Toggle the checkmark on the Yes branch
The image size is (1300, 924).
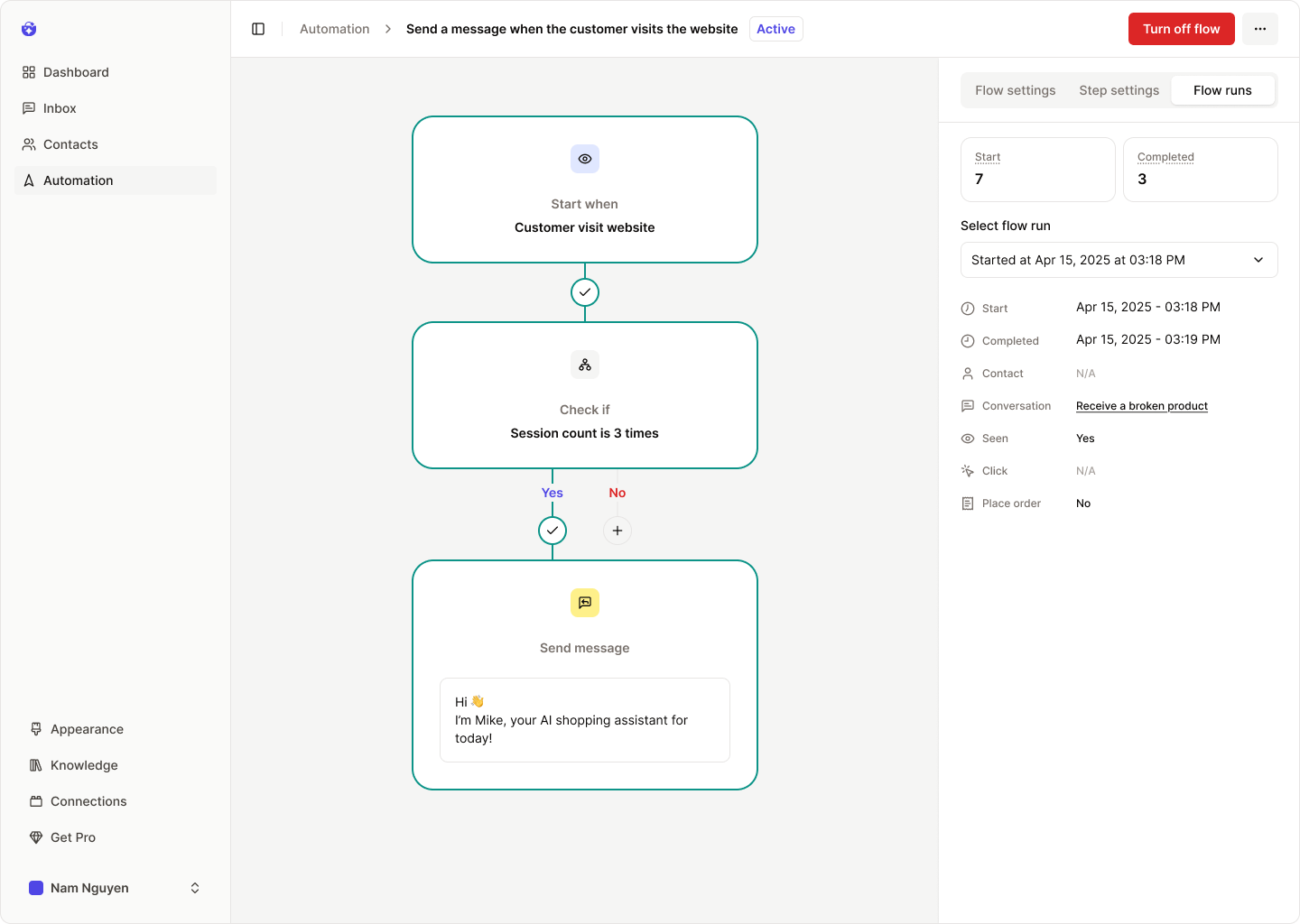[x=552, y=531]
